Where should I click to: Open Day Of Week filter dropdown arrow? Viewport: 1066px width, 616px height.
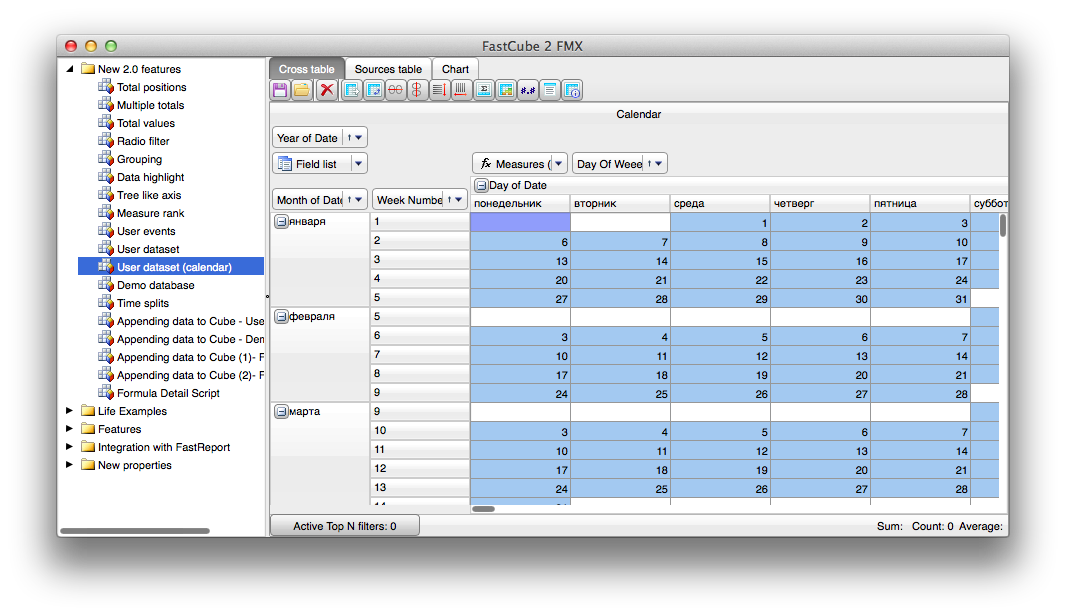pos(659,163)
